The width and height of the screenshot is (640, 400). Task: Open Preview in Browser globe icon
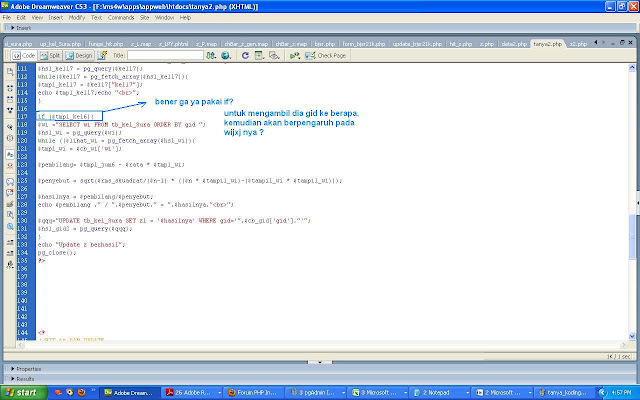click(x=226, y=56)
